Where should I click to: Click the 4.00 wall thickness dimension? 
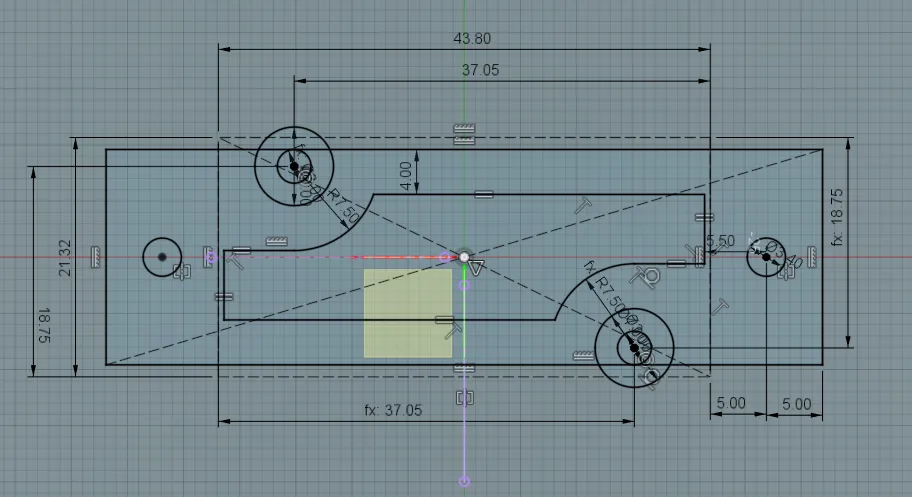pyautogui.click(x=406, y=176)
